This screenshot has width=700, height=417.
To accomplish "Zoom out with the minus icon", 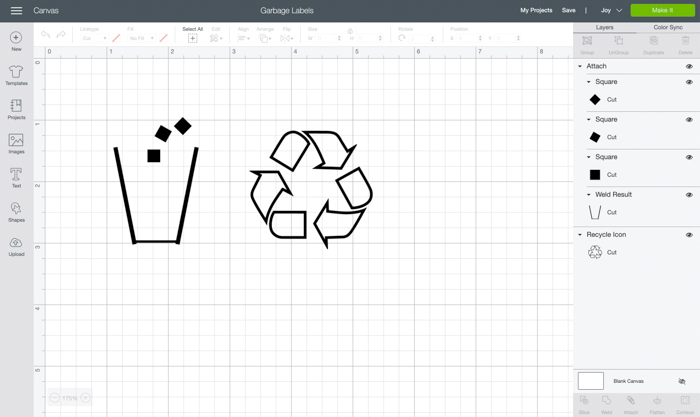I will (54, 397).
